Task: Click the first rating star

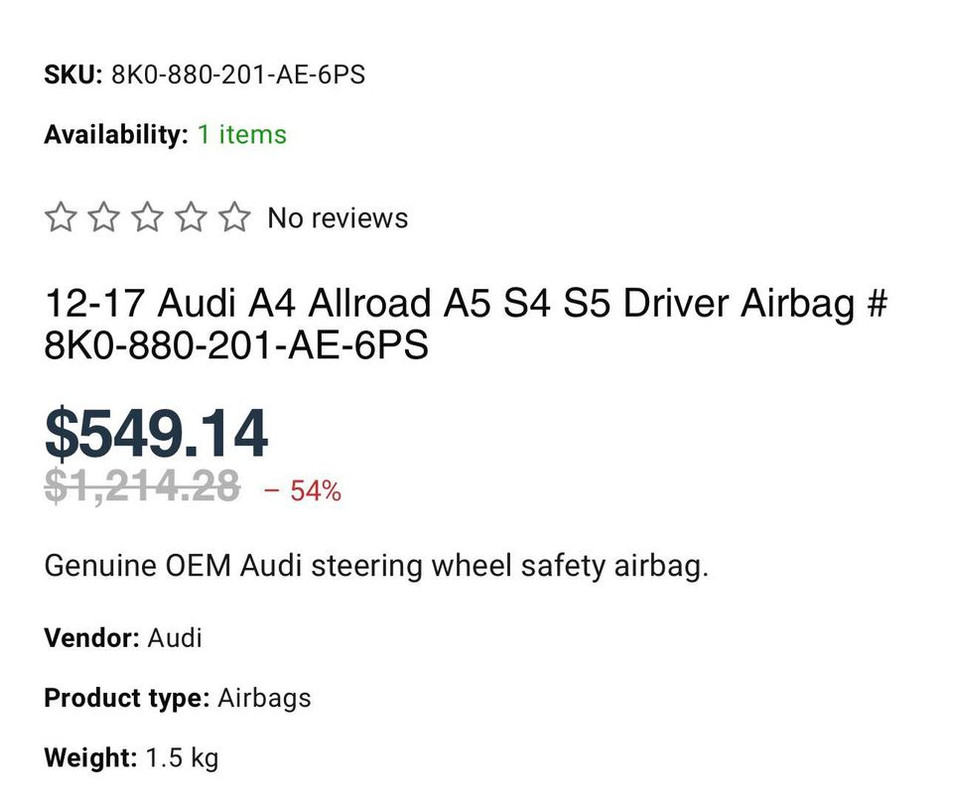Action: (x=61, y=218)
